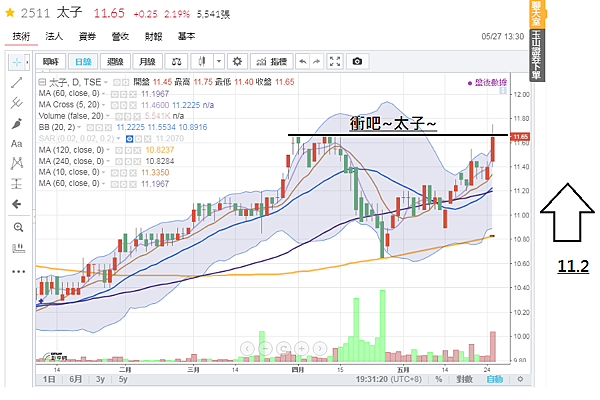
Task: Expand the 太子, D, TSE legend dropdown
Action: (106, 82)
